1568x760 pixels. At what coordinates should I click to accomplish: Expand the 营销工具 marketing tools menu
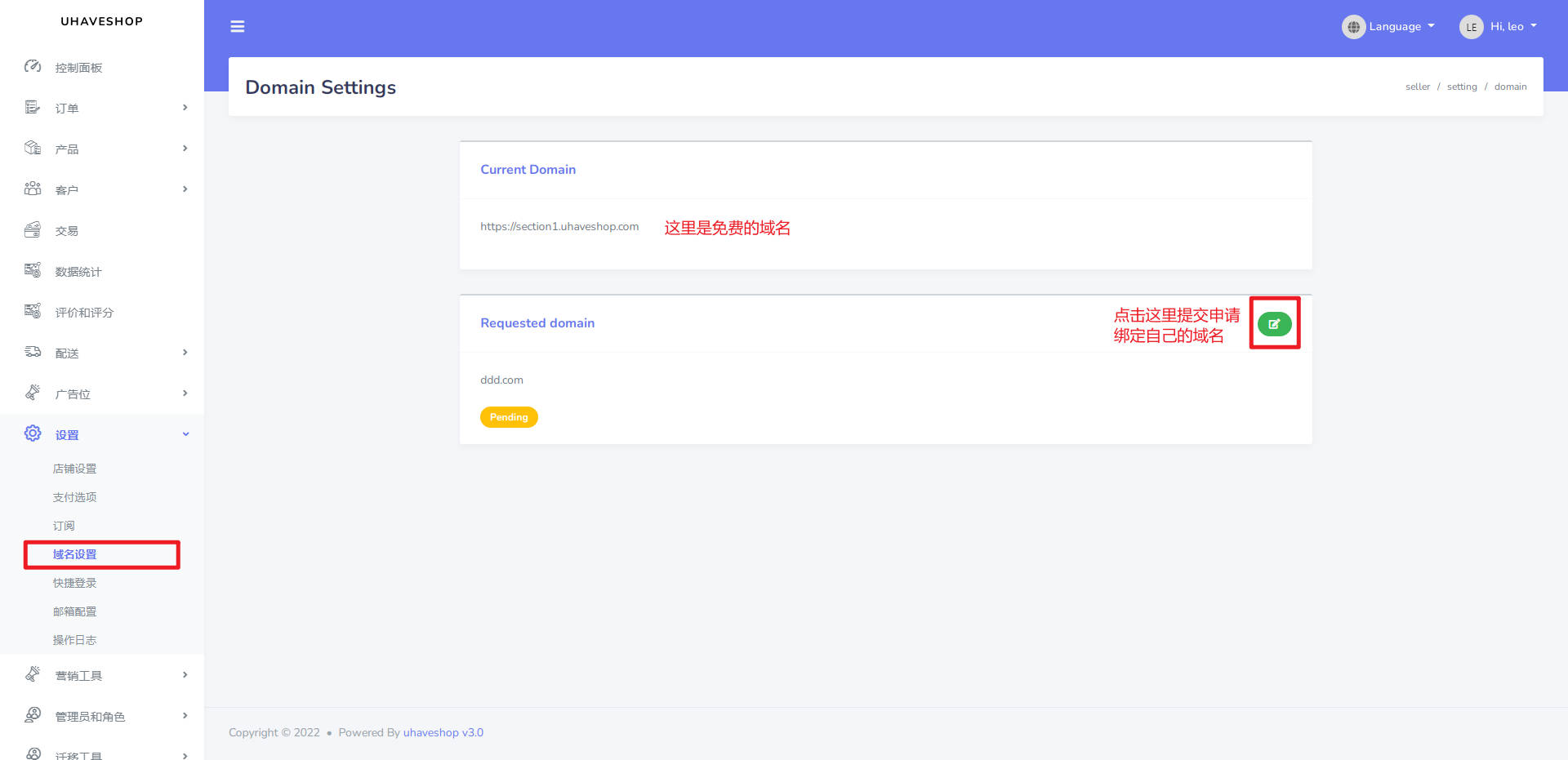[x=185, y=675]
